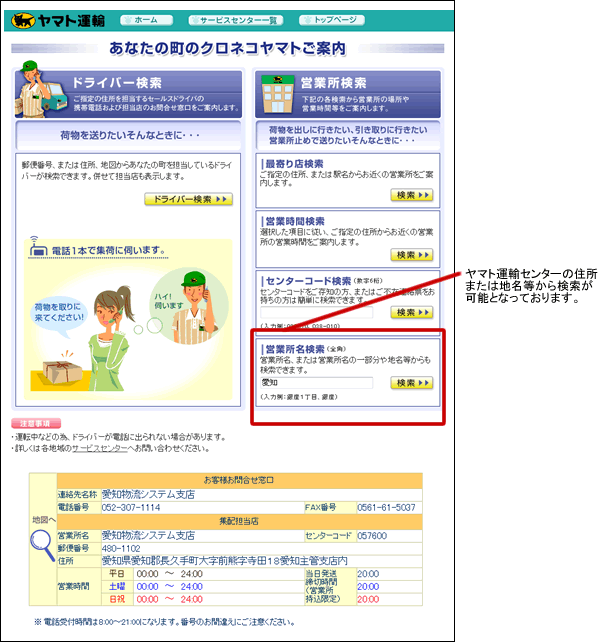
Task: Click the building icon beside 営業所検索
Action: 278,94
